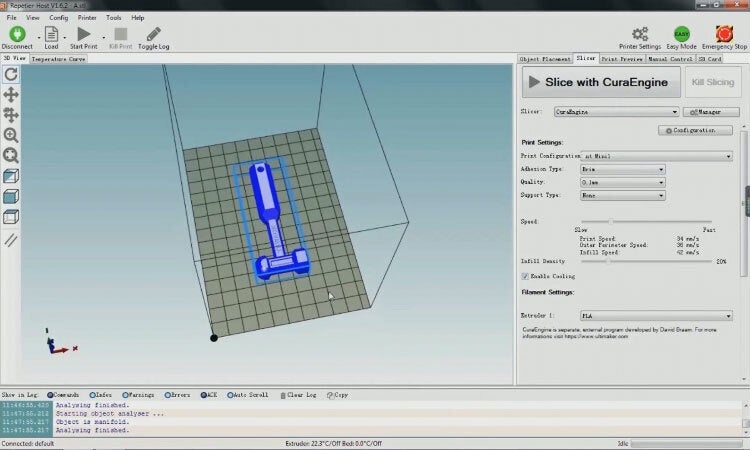Open the Support Type dropdown
This screenshot has width=750, height=450.
tap(622, 195)
